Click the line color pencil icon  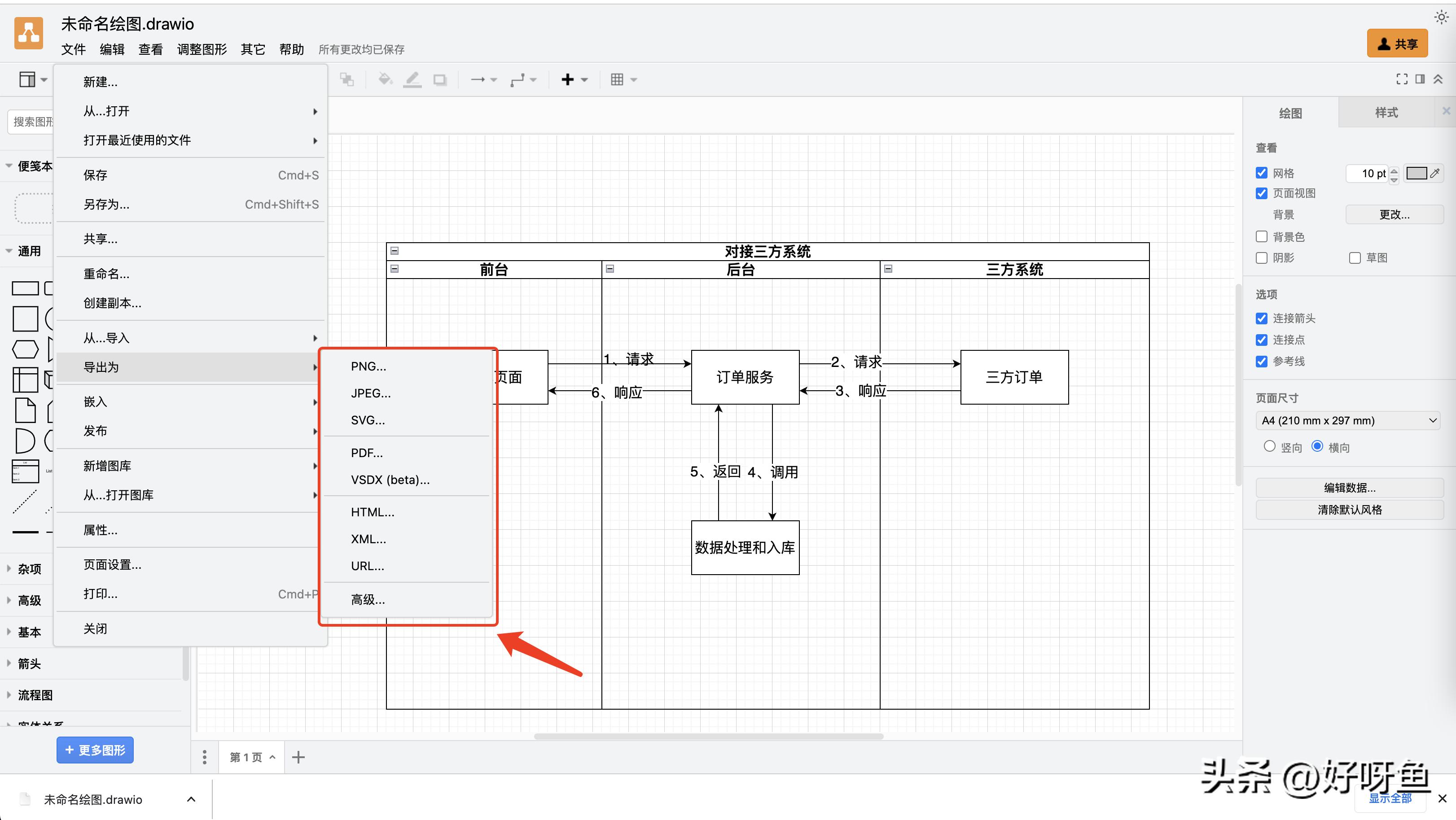(x=412, y=80)
